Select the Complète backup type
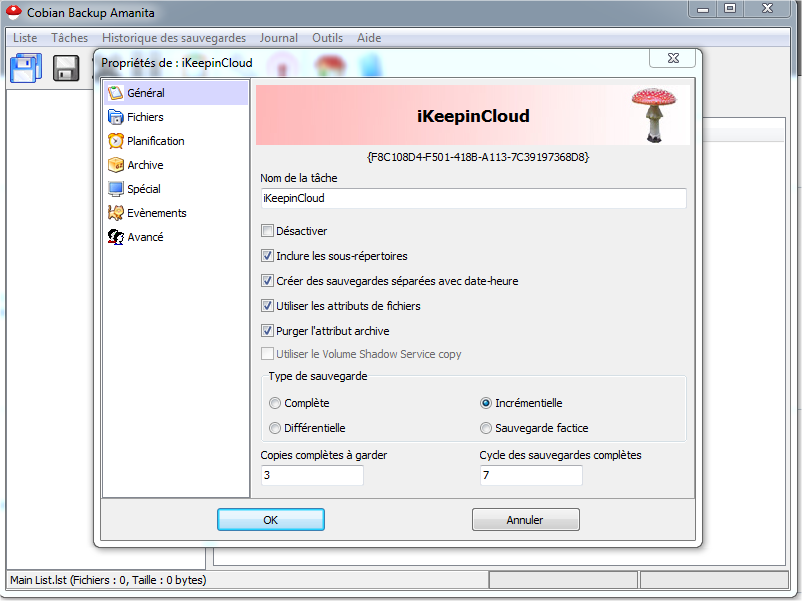802x601 pixels. pos(275,403)
